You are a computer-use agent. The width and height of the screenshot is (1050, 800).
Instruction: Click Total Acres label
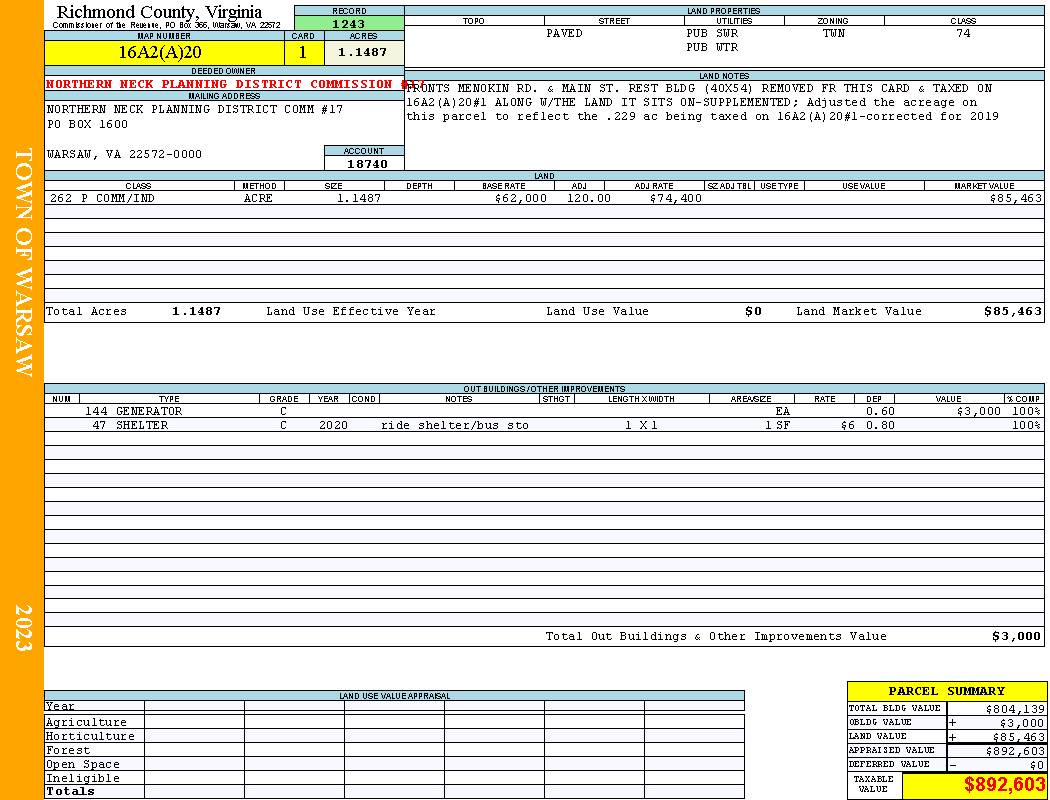(x=86, y=311)
